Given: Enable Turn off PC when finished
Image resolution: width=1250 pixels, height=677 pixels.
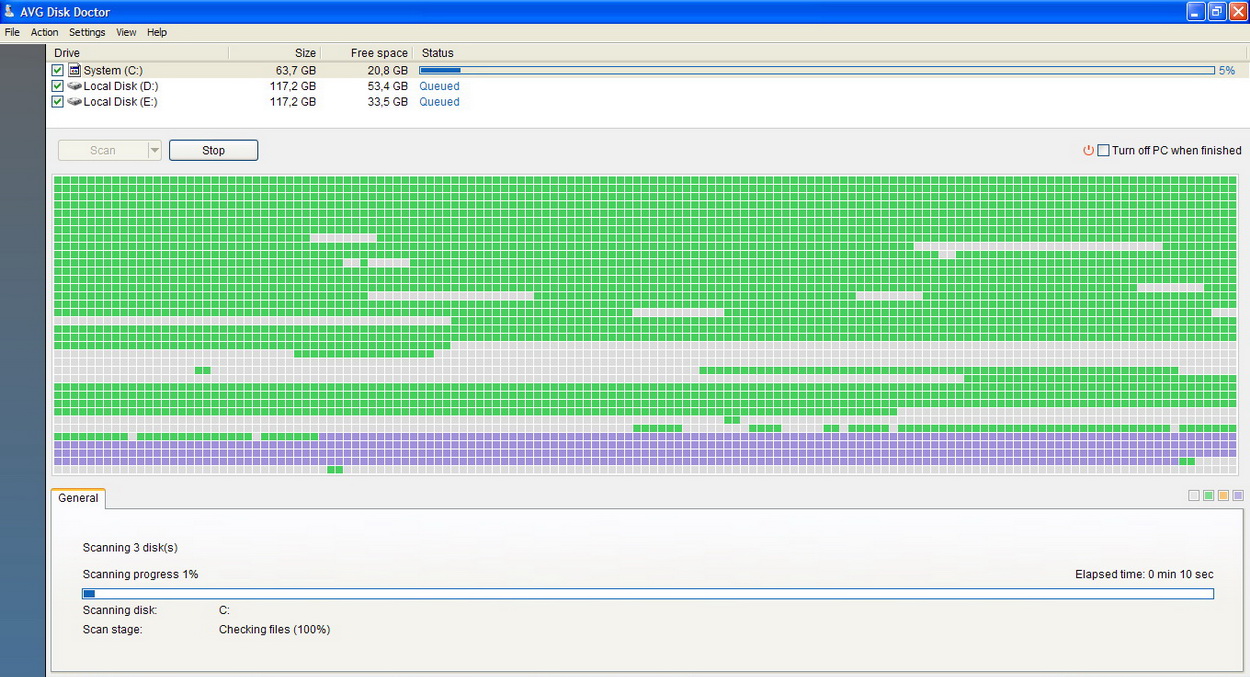Looking at the screenshot, I should (x=1101, y=150).
